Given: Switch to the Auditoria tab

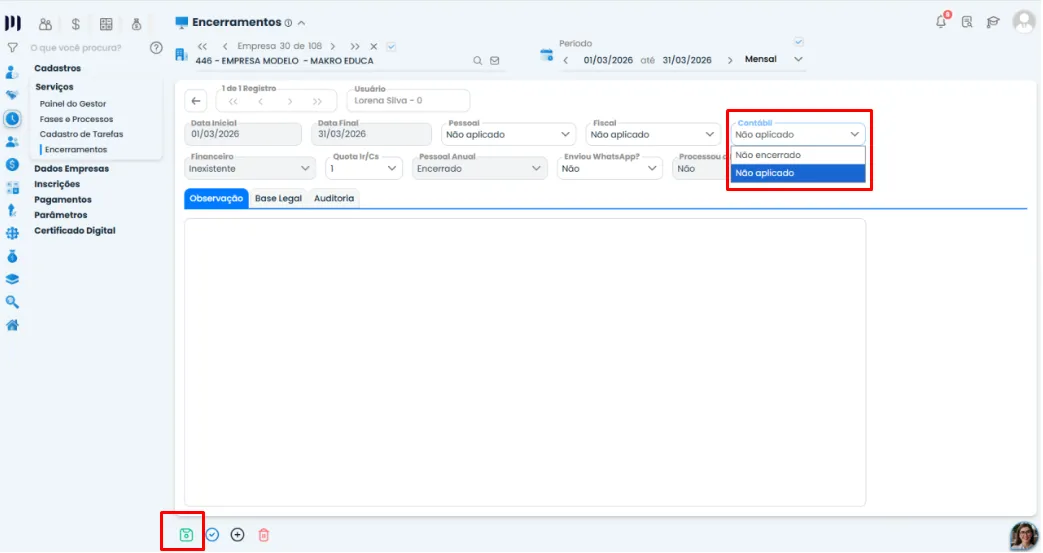Looking at the screenshot, I should (x=335, y=199).
